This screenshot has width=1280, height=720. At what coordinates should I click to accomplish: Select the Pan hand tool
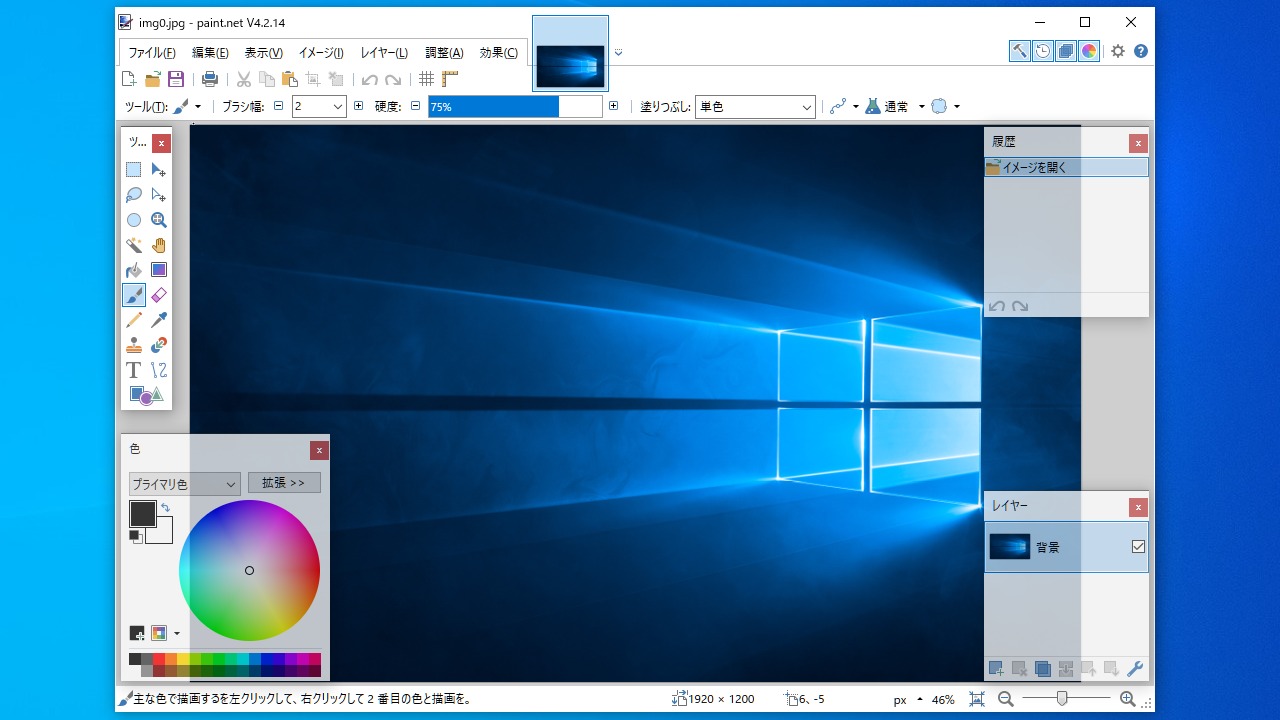coord(159,245)
